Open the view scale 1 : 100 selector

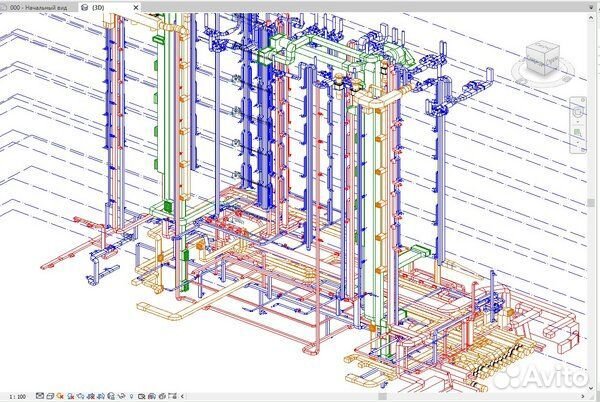pyautogui.click(x=16, y=396)
